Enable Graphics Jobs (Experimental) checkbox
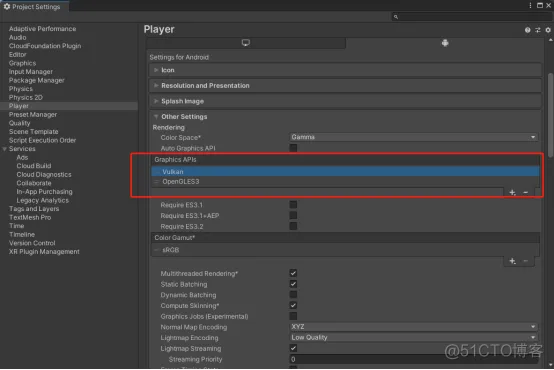 [293, 317]
